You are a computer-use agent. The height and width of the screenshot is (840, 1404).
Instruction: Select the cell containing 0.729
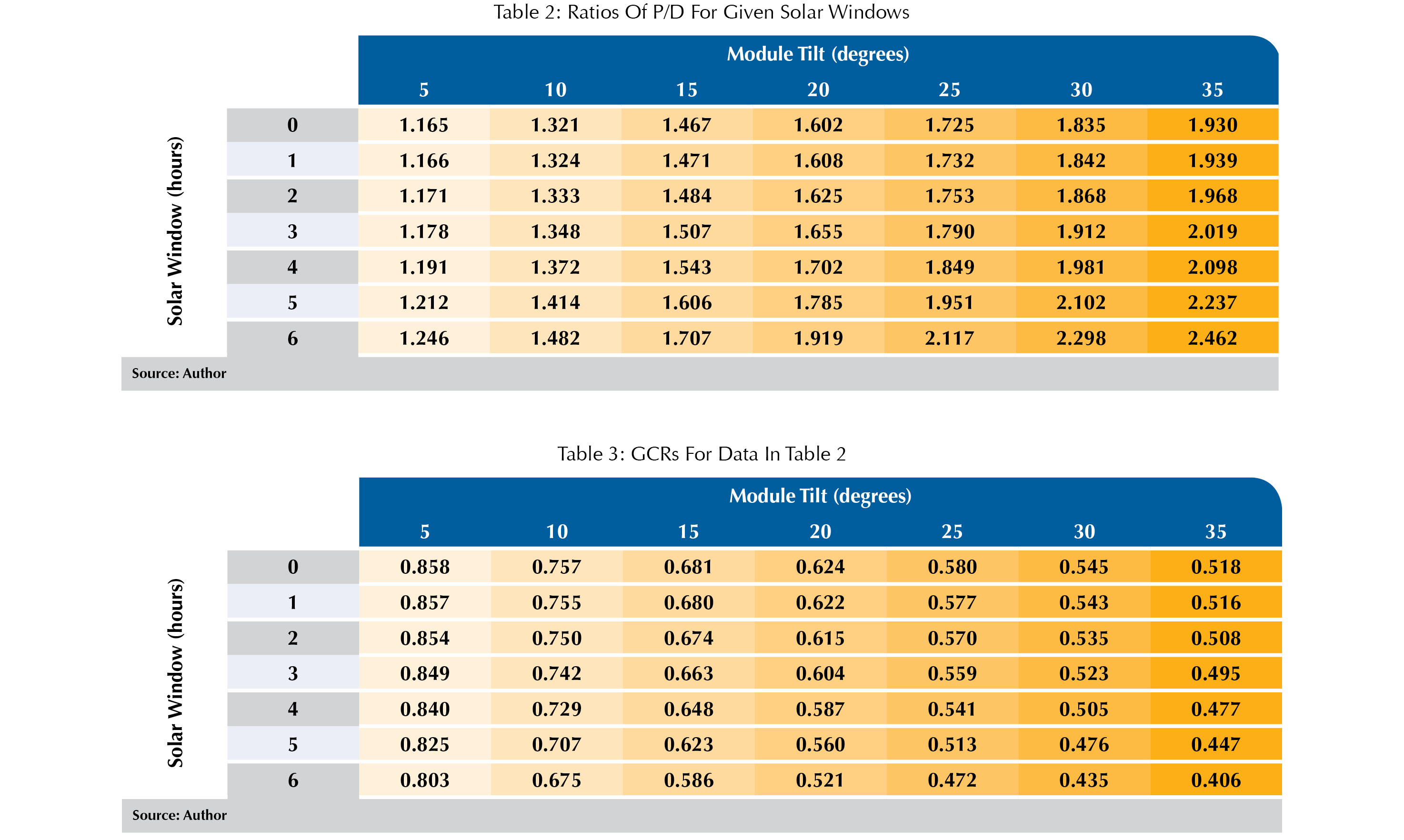[557, 709]
